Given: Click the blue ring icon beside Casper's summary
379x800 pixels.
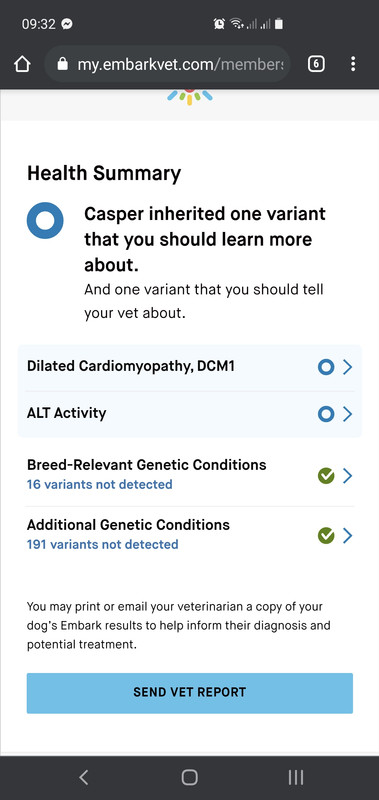Looking at the screenshot, I should 45,220.
